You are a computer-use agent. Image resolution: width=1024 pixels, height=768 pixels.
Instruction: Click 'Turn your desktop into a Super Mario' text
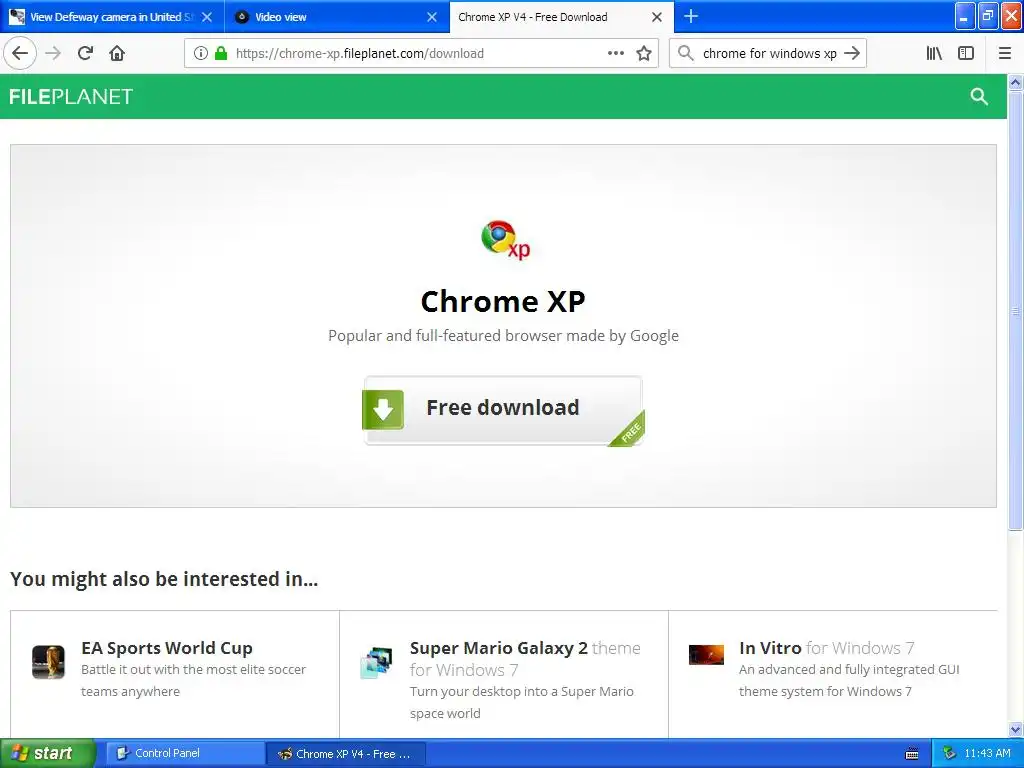[x=522, y=692]
